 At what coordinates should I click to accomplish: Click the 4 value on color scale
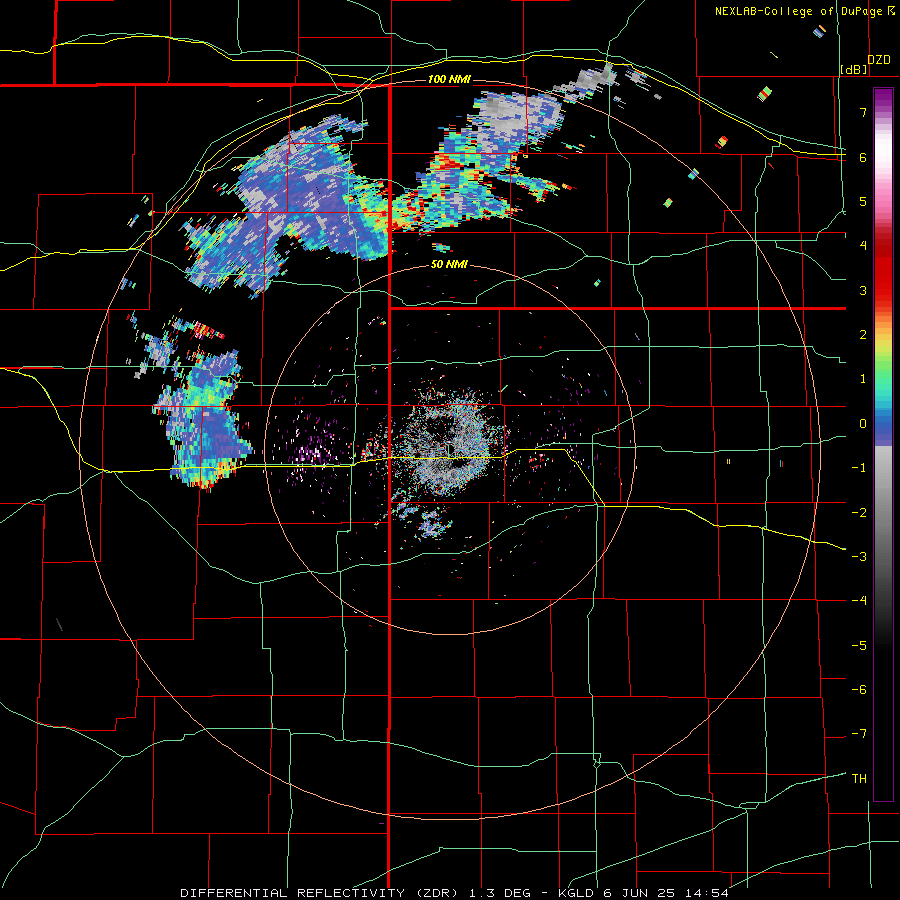click(863, 246)
